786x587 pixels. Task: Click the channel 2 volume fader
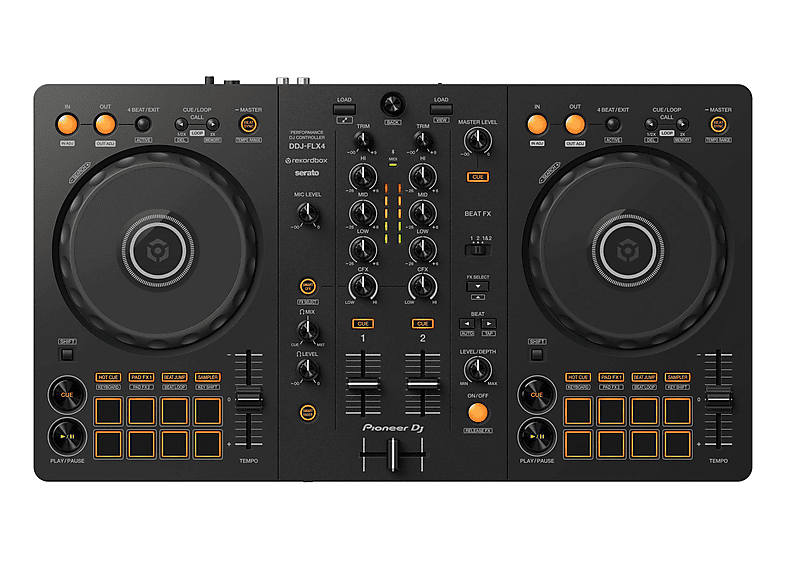(423, 384)
